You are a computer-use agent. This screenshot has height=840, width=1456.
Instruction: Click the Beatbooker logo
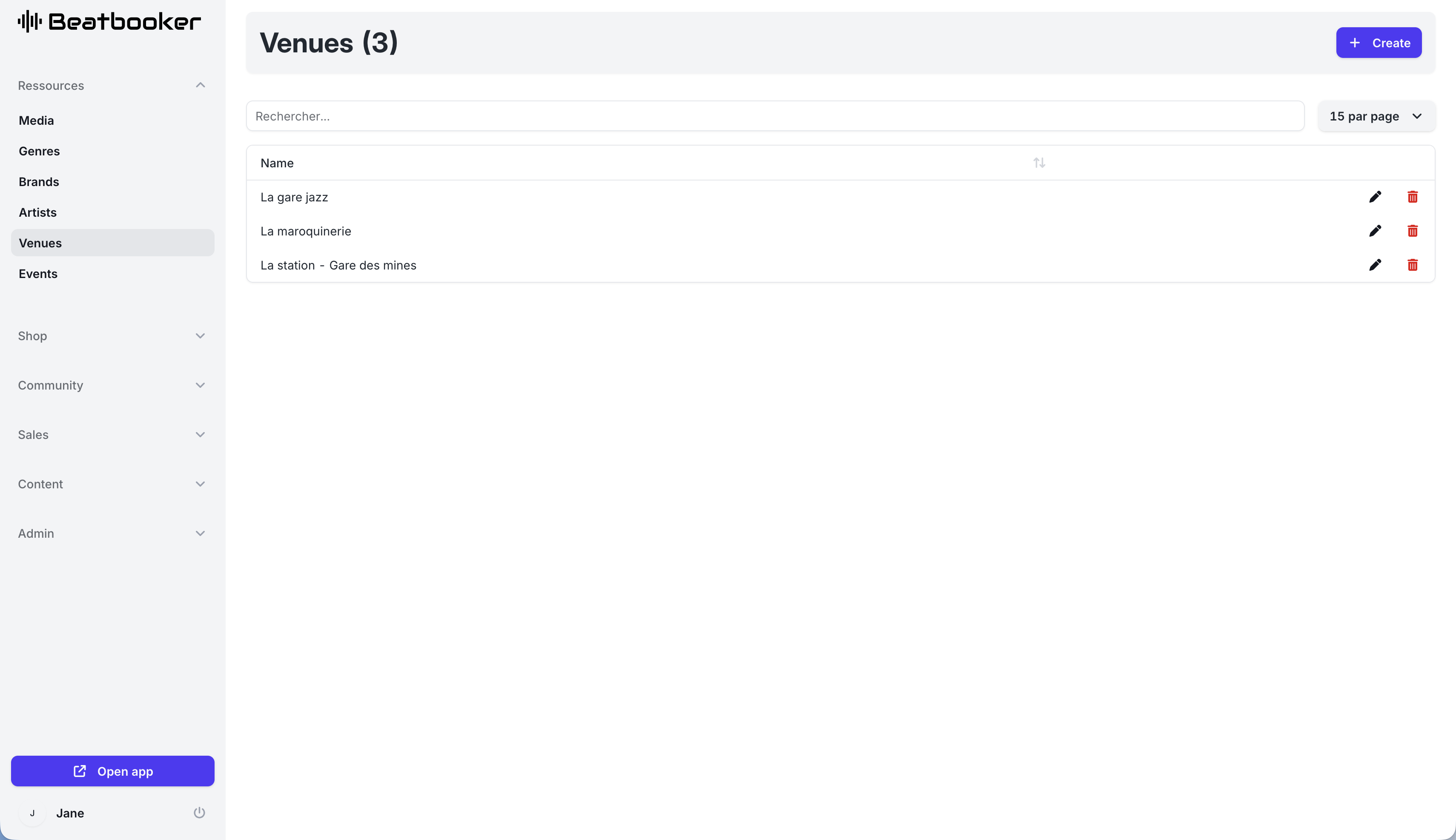click(109, 21)
